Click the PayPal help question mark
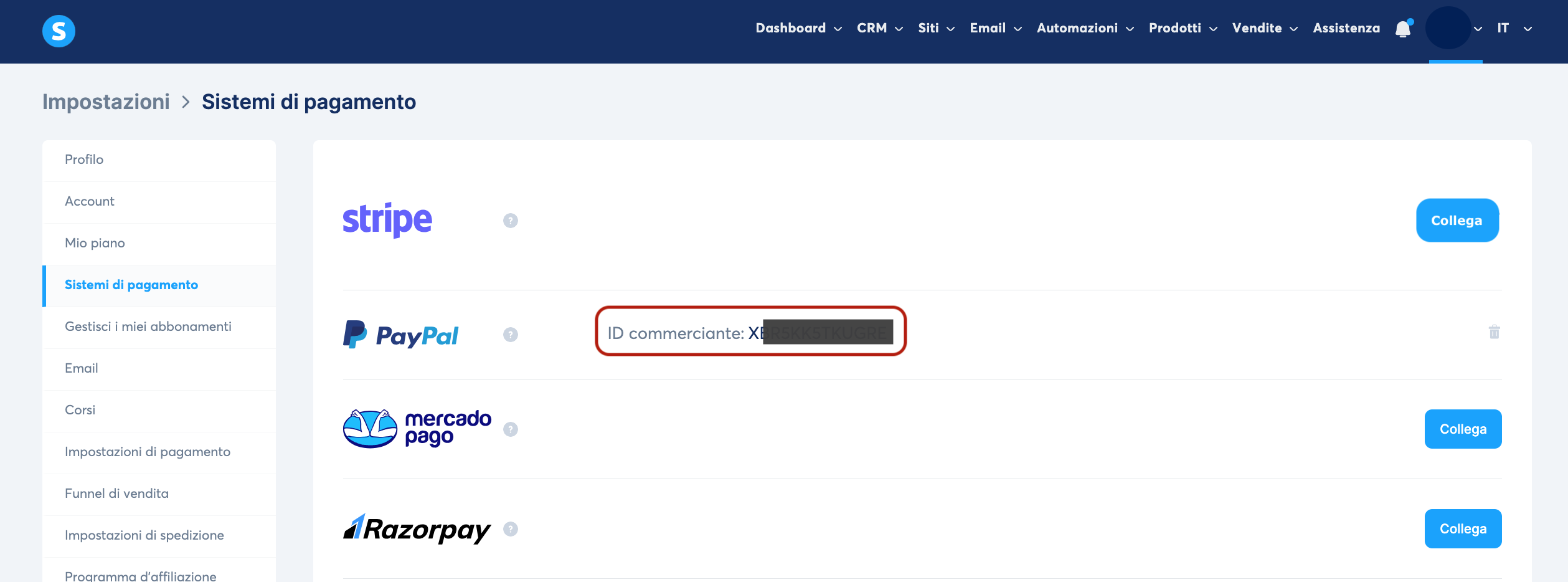This screenshot has height=582, width=1568. click(x=511, y=335)
